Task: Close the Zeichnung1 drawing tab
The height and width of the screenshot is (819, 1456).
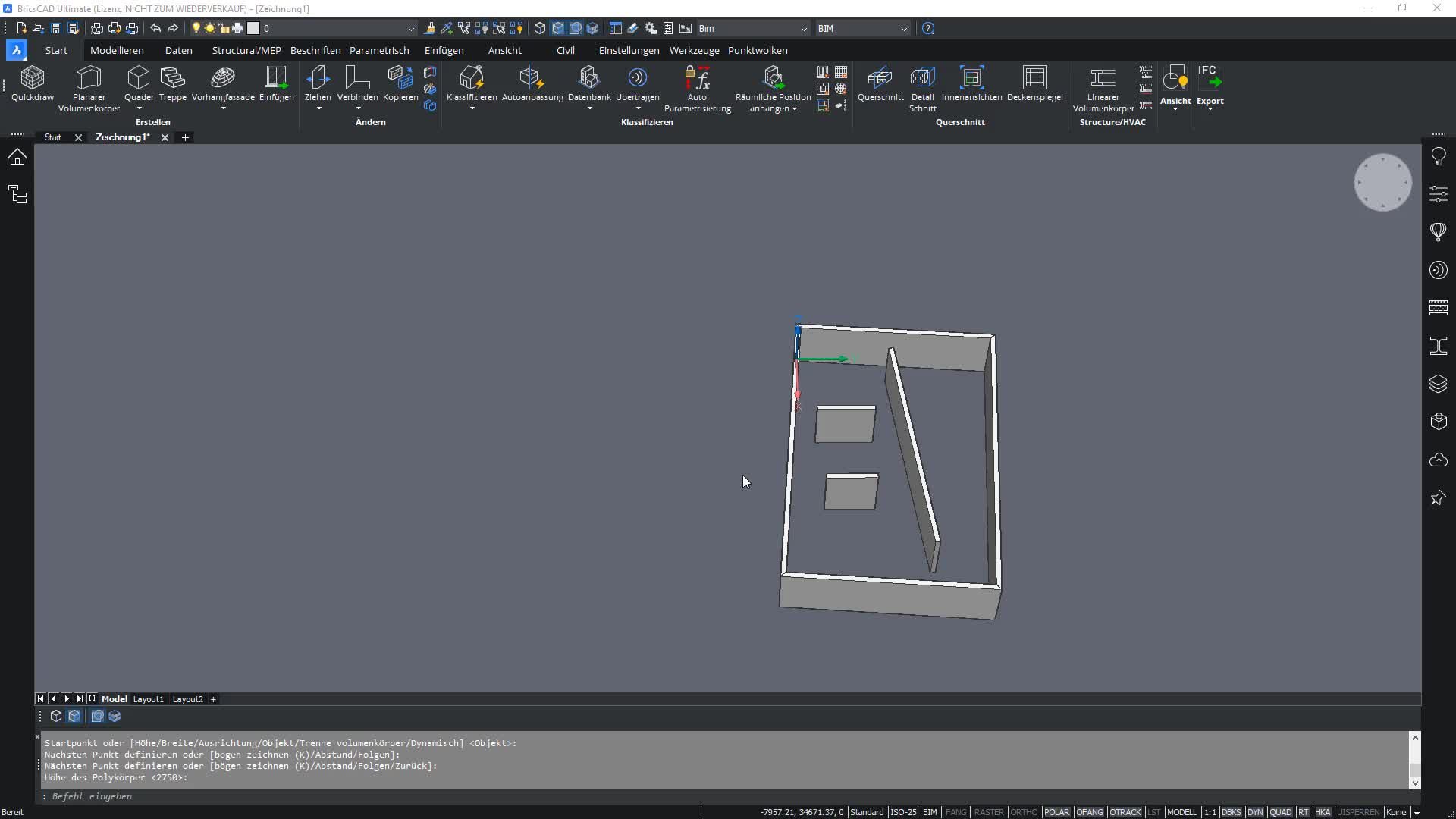Action: pos(165,137)
